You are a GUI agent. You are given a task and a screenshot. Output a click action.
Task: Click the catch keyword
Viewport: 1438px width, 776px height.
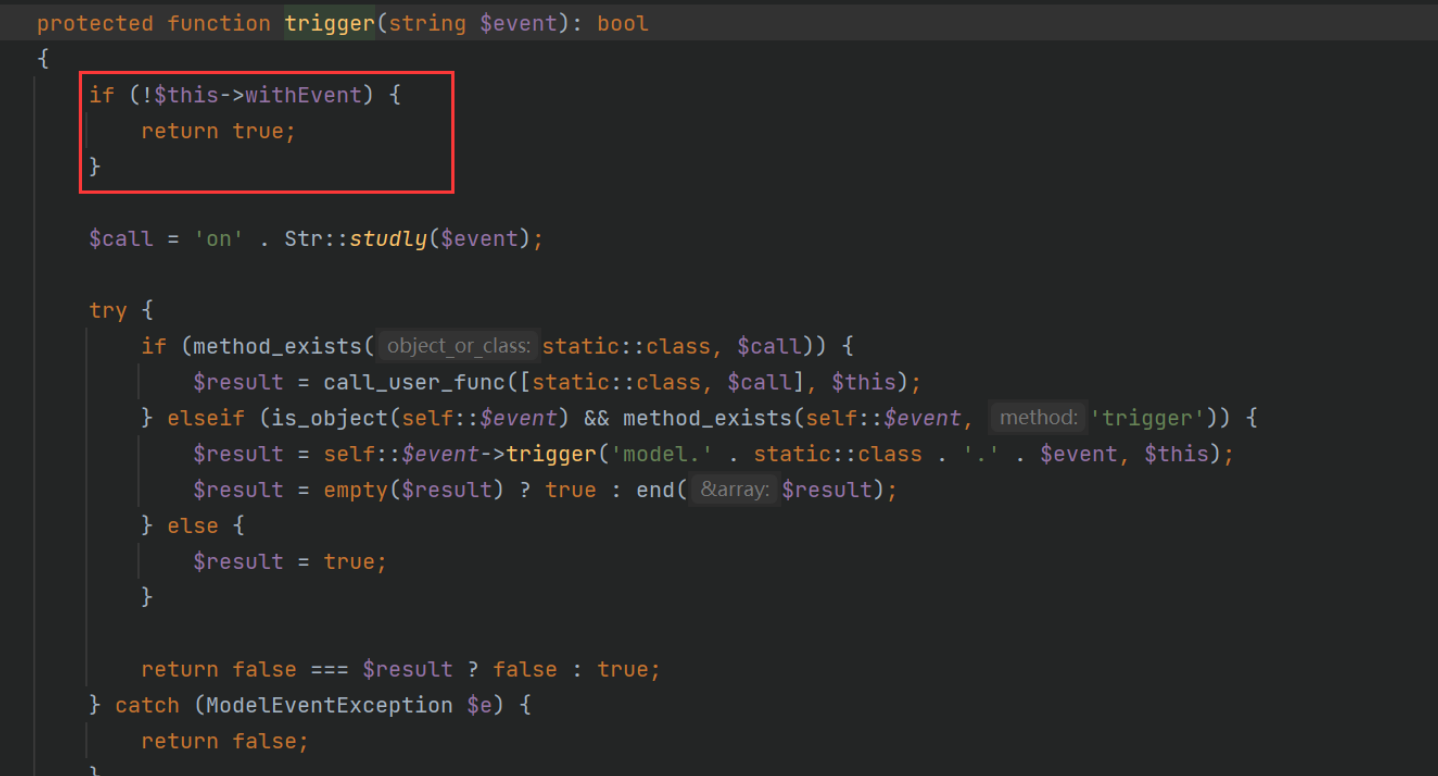click(147, 705)
